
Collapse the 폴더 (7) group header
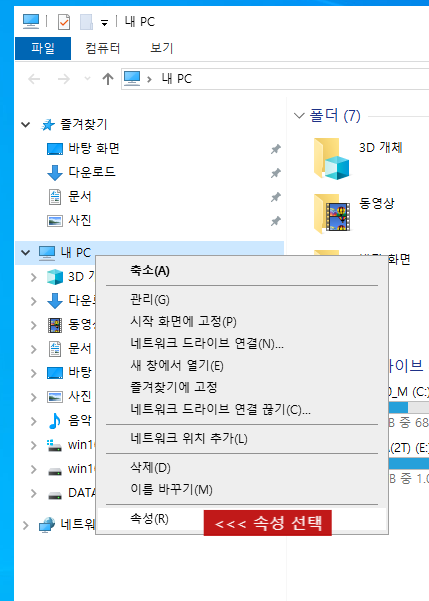[299, 115]
